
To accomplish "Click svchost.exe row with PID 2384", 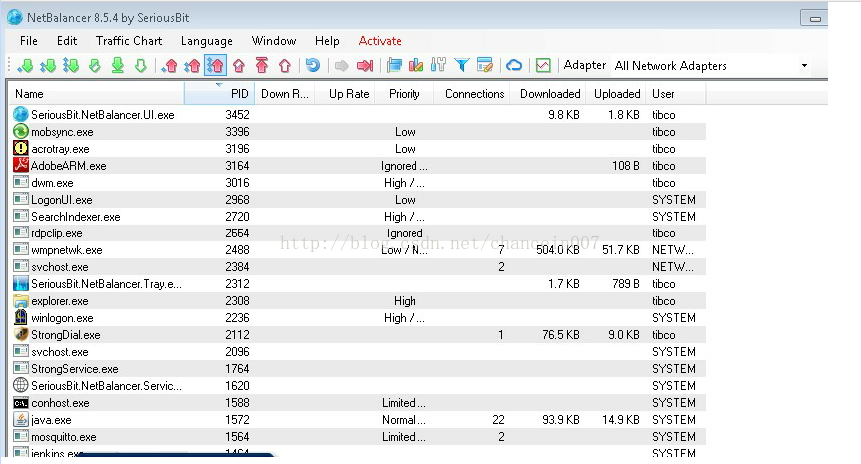I will coord(358,267).
